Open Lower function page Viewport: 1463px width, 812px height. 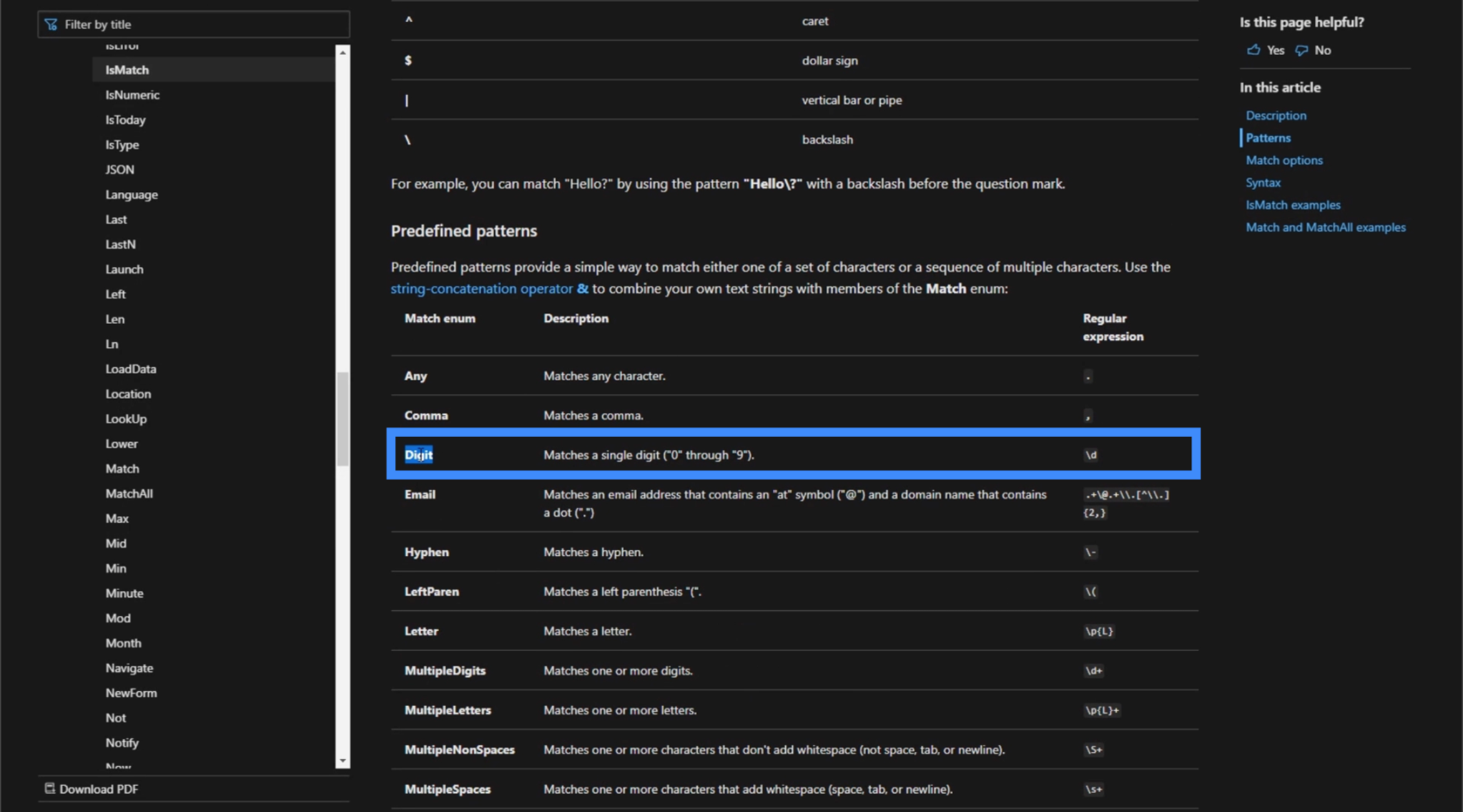[x=122, y=444]
